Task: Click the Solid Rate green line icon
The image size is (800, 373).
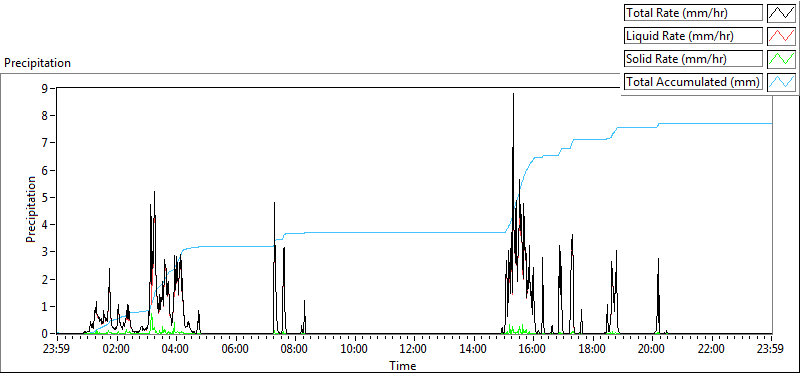Action: pos(782,59)
